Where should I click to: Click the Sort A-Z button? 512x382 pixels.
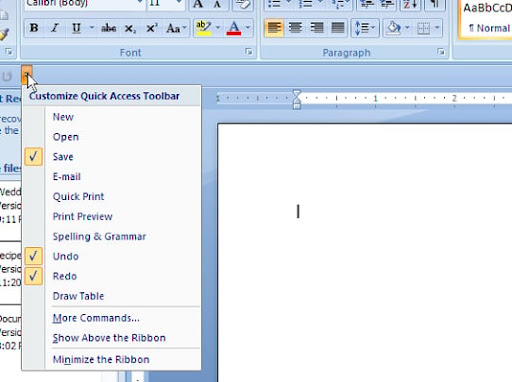pyautogui.click(x=410, y=4)
